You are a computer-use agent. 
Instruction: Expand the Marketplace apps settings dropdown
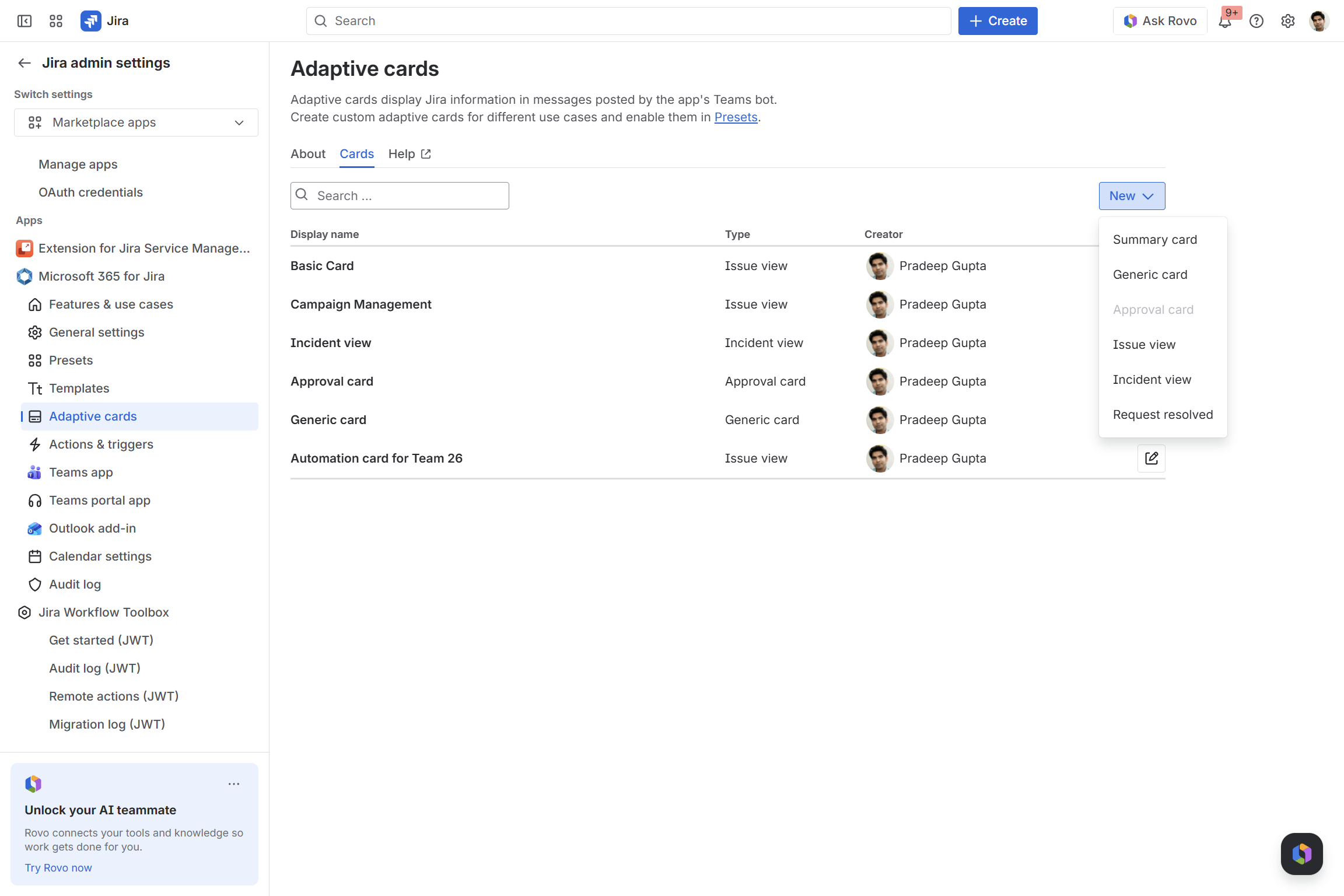click(x=136, y=123)
